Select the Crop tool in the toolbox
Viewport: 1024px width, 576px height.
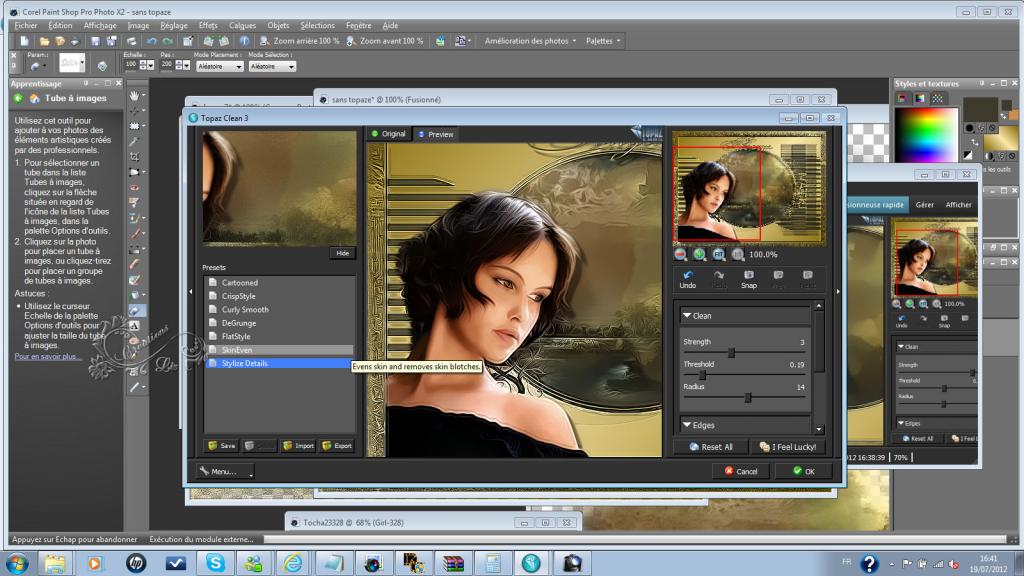click(135, 157)
